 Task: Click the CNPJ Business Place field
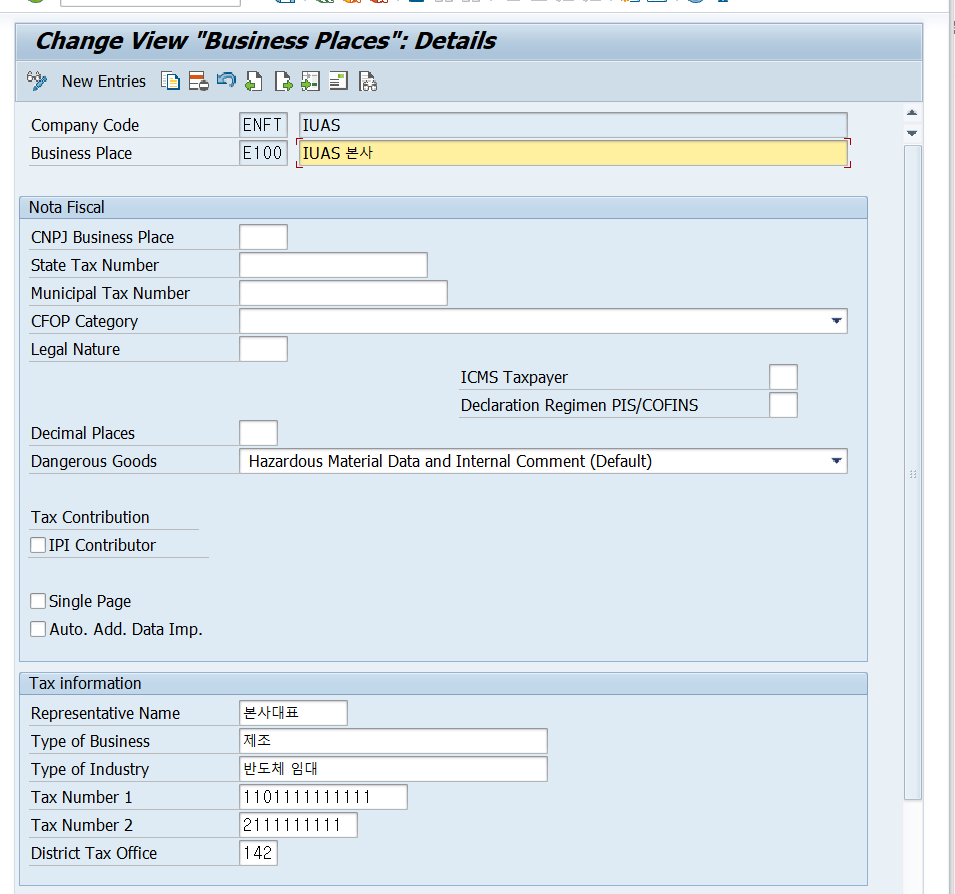[263, 237]
